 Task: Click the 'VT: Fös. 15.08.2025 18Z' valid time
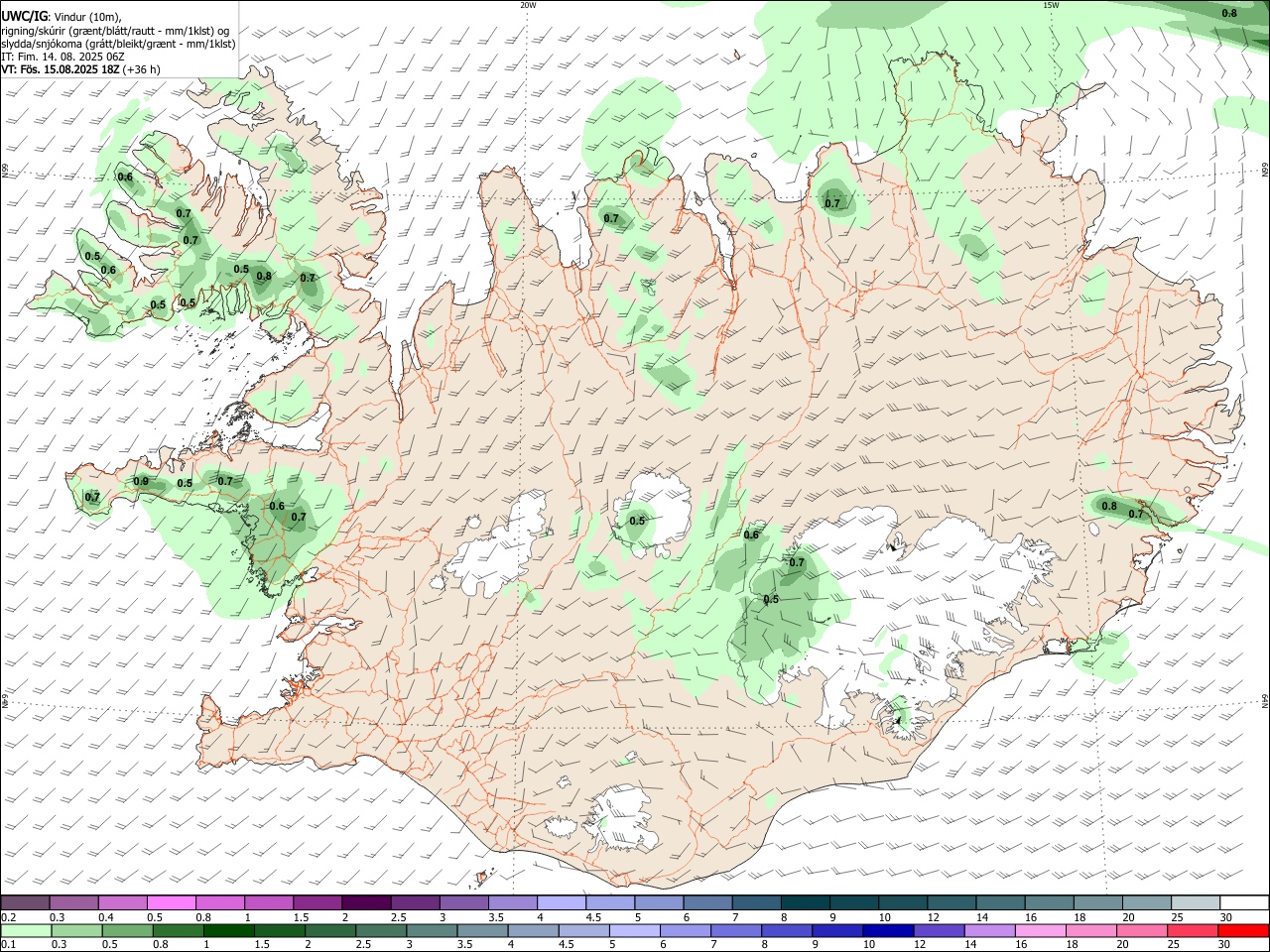[61, 69]
